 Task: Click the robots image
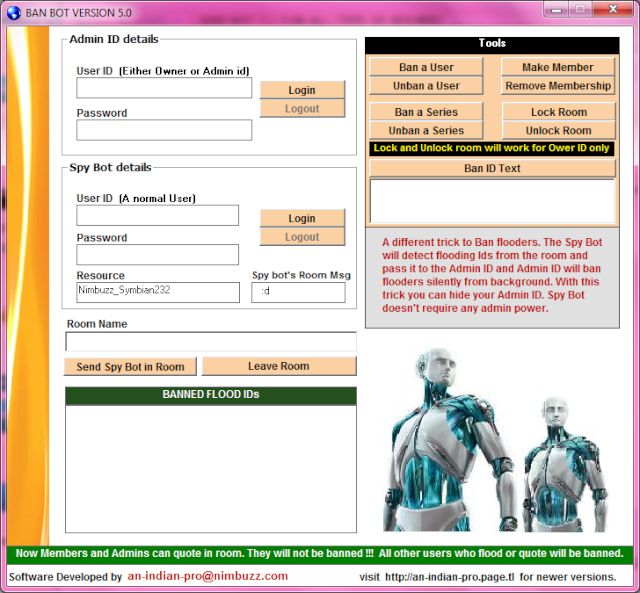coord(495,439)
